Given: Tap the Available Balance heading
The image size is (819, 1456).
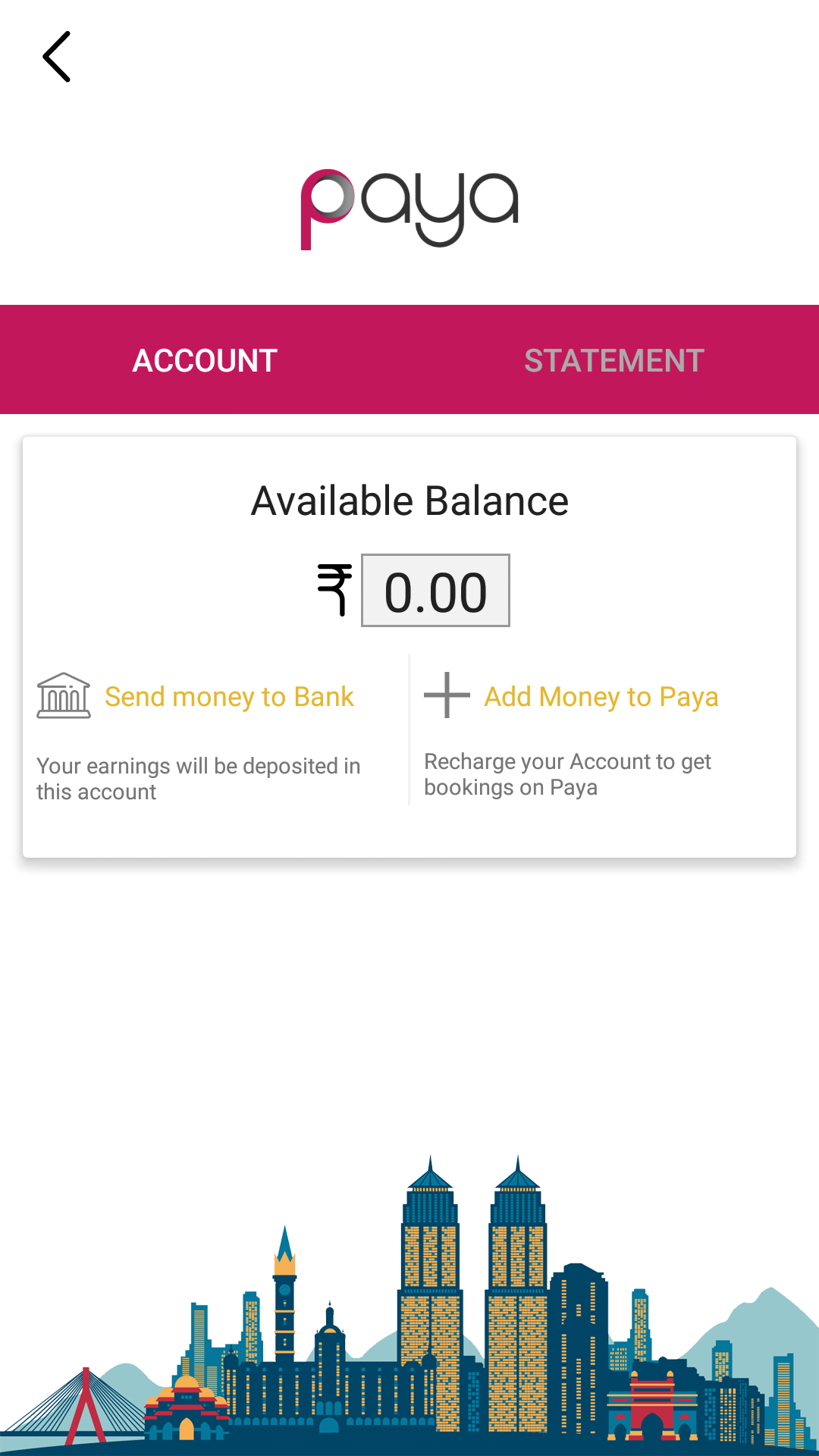Looking at the screenshot, I should 409,501.
